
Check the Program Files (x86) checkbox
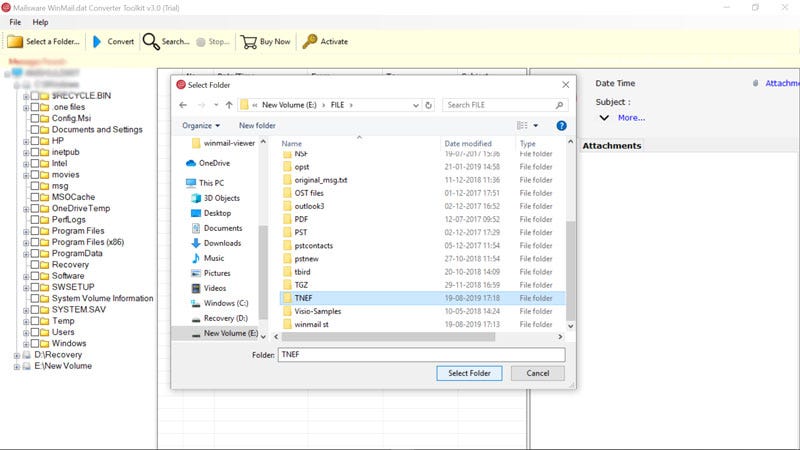click(x=35, y=242)
